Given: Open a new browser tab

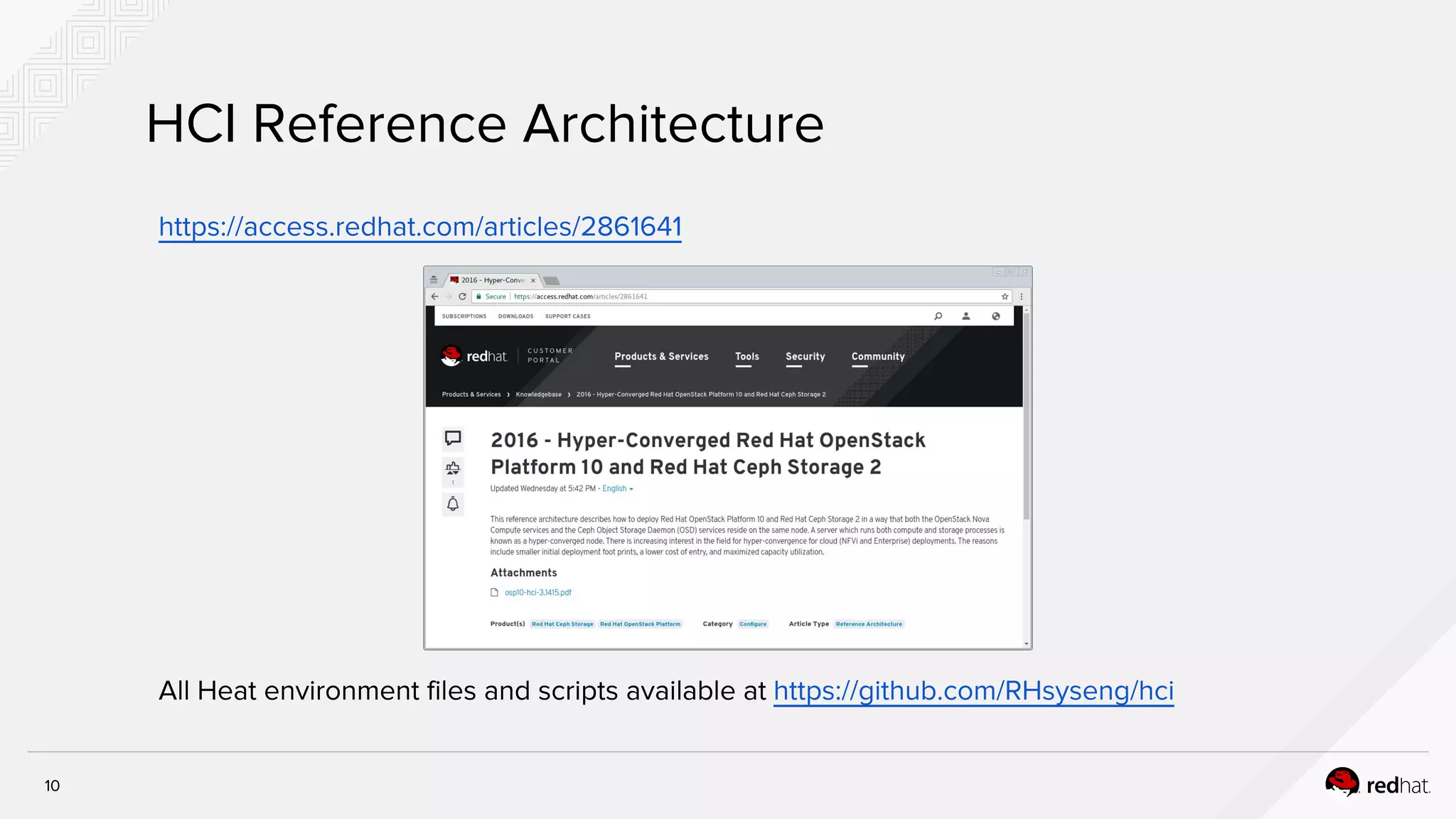Looking at the screenshot, I should coord(552,281).
